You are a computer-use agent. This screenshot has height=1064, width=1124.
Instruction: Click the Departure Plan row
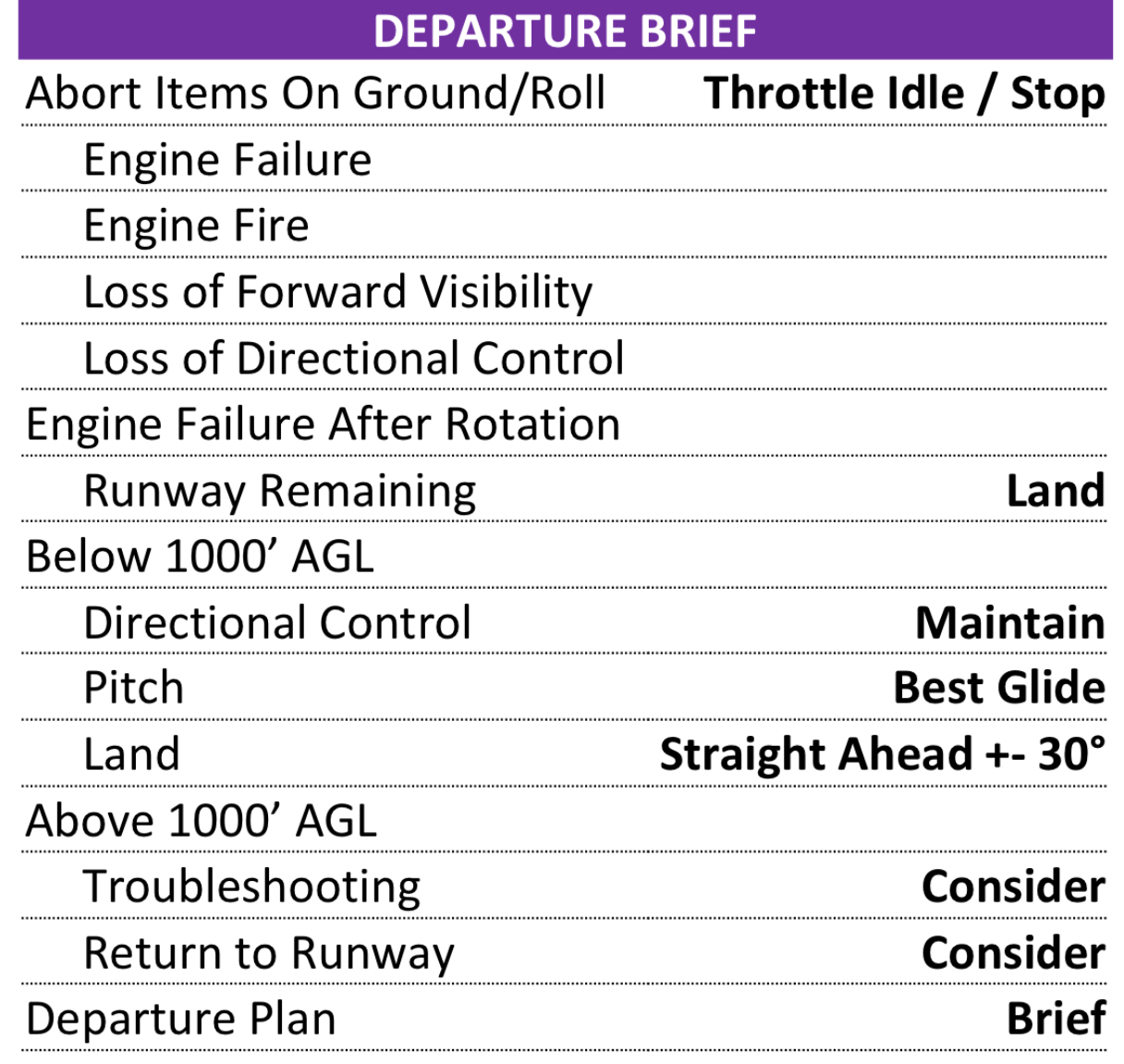point(181,1019)
